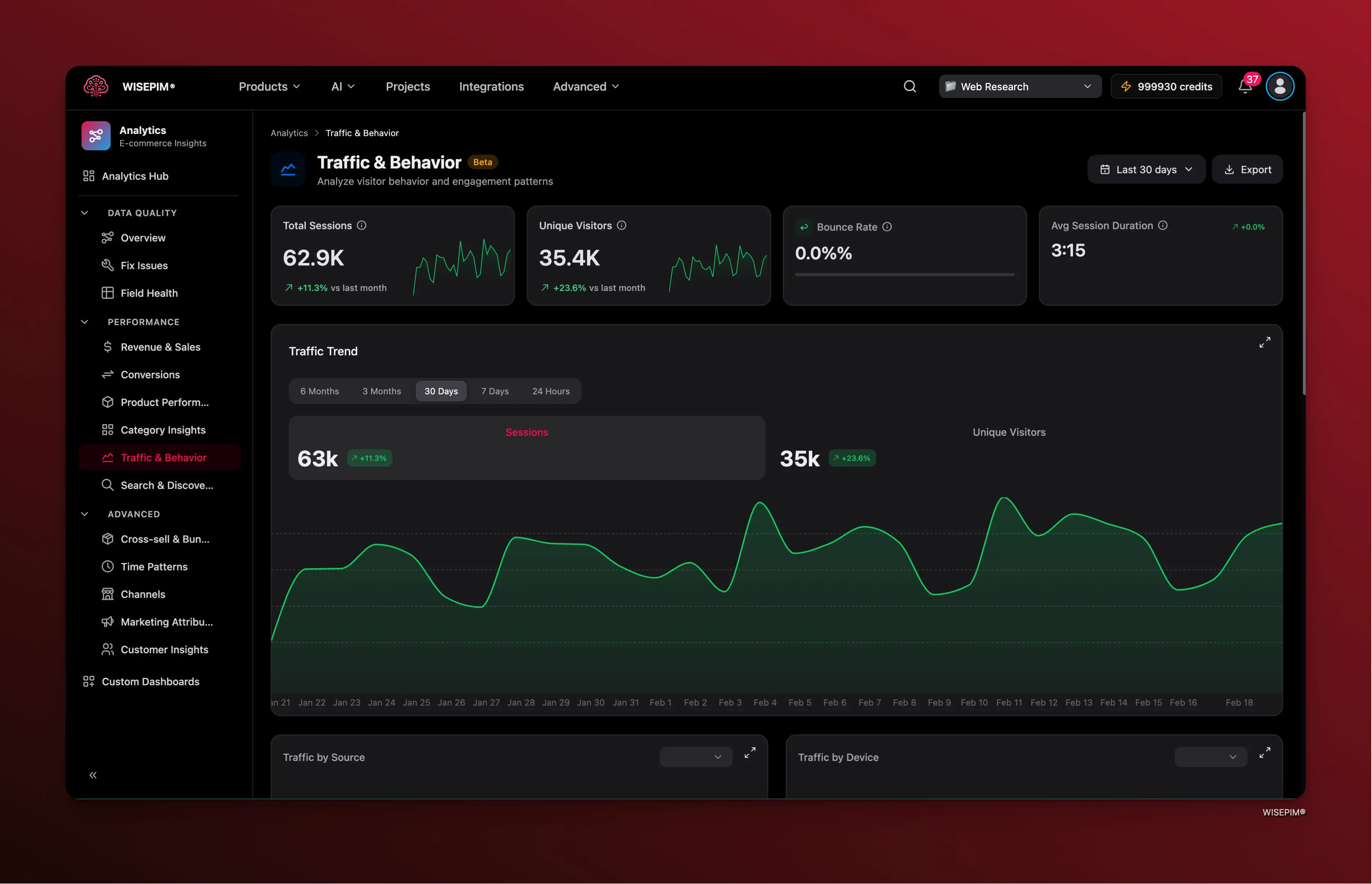Screen dimensions: 1372x884
Task: Open Category Insights in sidebar
Action: [x=163, y=429]
